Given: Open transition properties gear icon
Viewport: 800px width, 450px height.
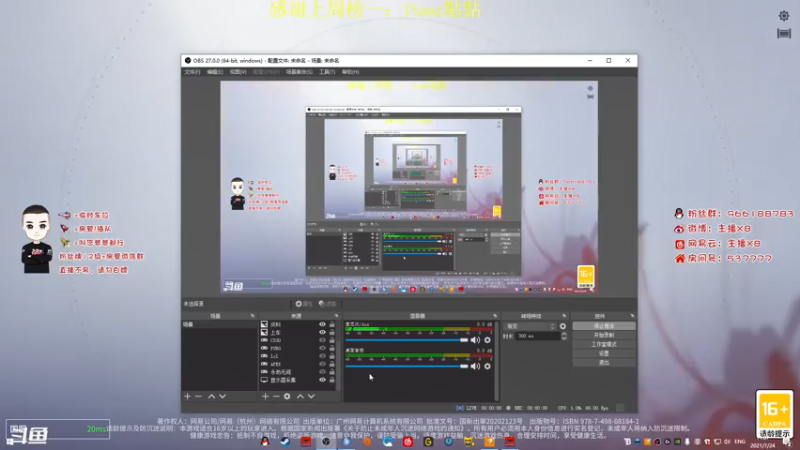Looking at the screenshot, I should point(563,326).
